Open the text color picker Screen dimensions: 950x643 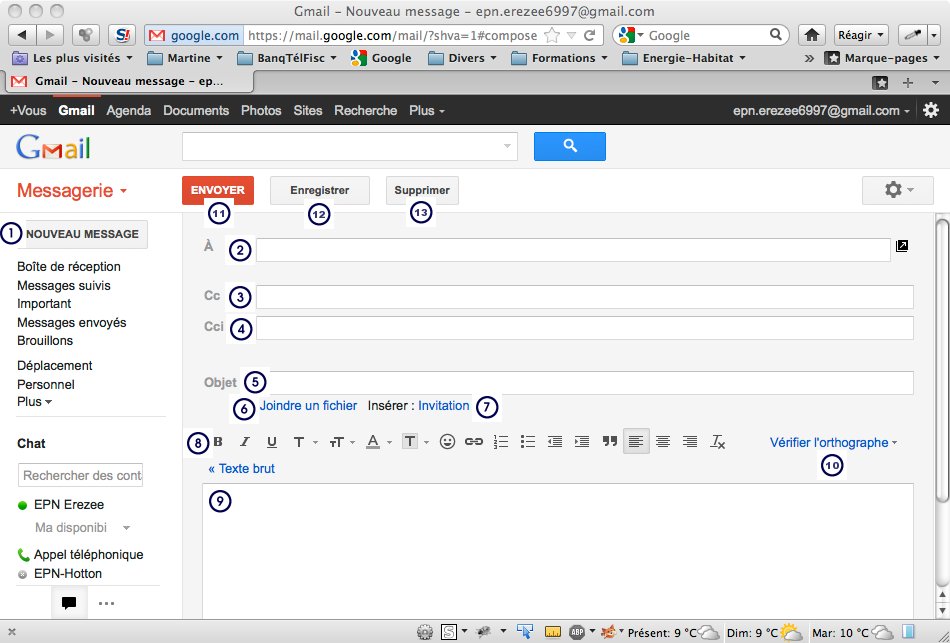coord(379,442)
